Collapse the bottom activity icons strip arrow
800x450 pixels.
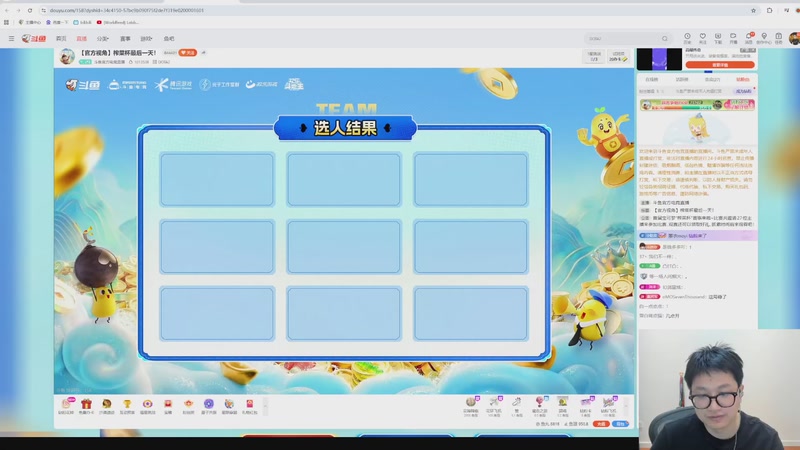[265, 406]
